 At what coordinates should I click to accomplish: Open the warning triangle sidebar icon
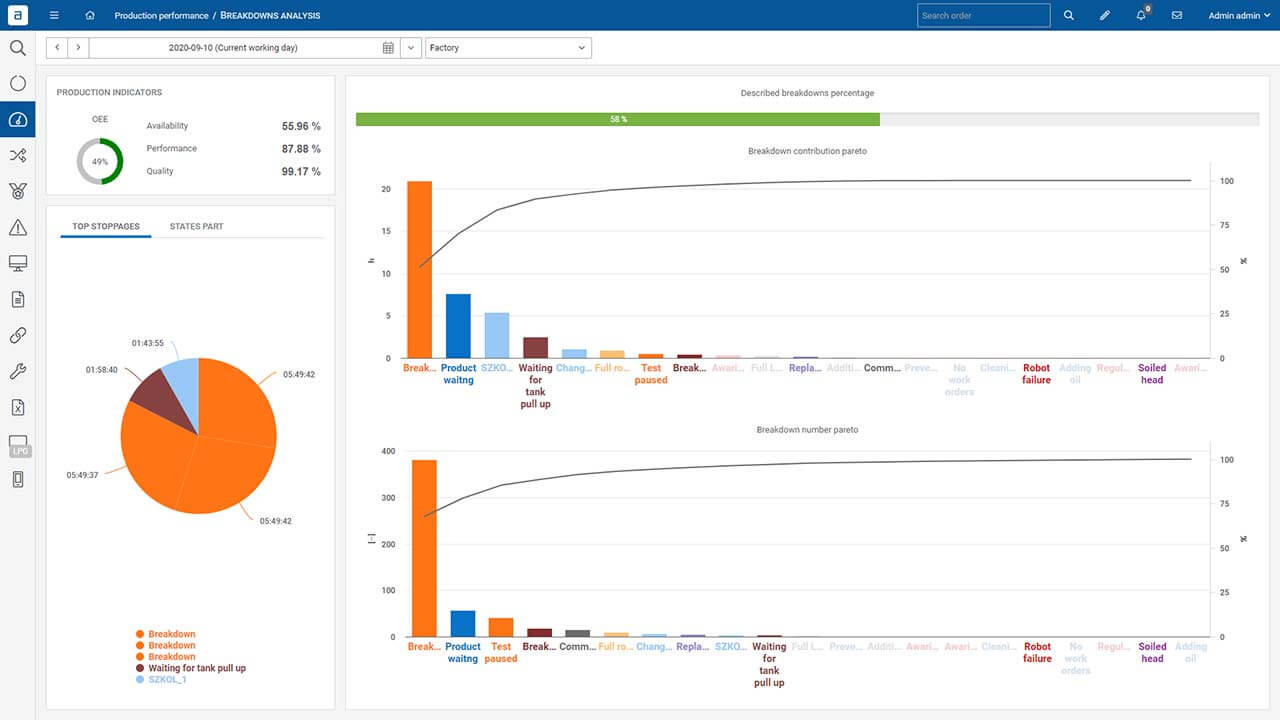[17, 228]
